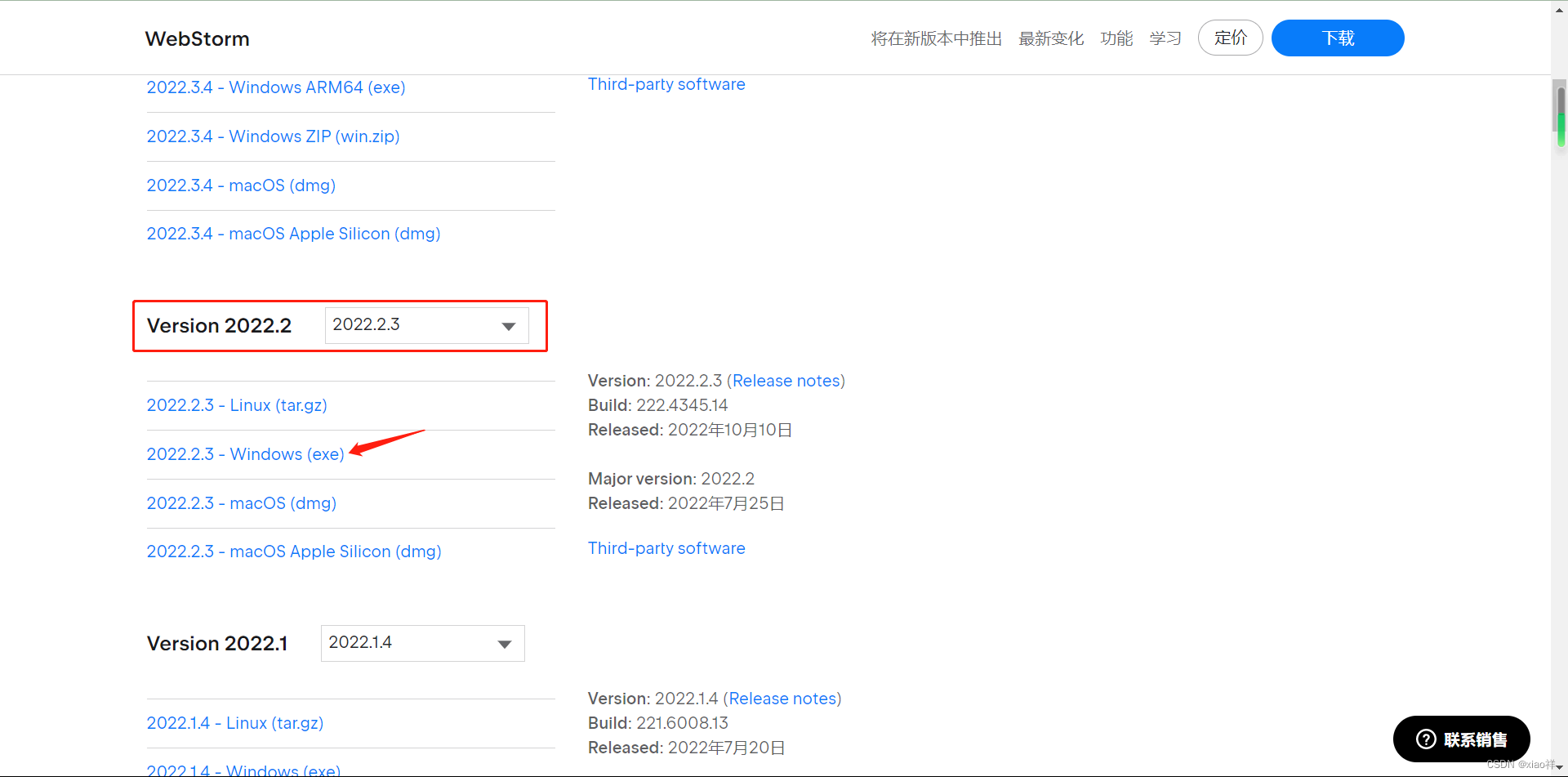Image resolution: width=1568 pixels, height=777 pixels.
Task: Select the Released: 2022年7月20日 text
Action: click(687, 748)
